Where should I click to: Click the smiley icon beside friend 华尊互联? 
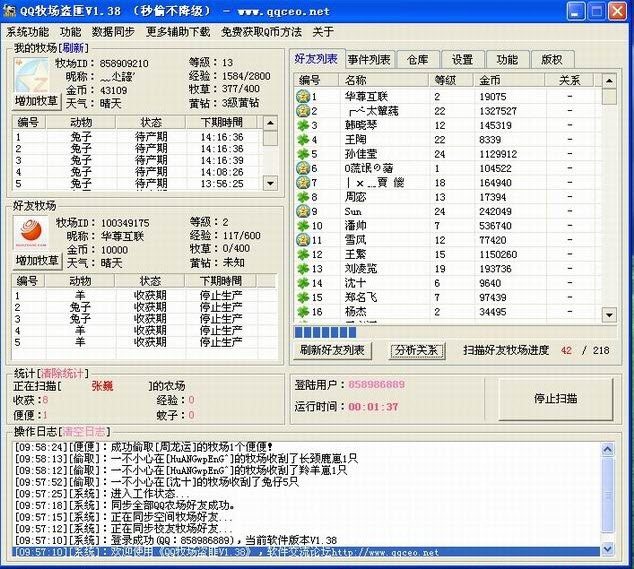[x=302, y=97]
